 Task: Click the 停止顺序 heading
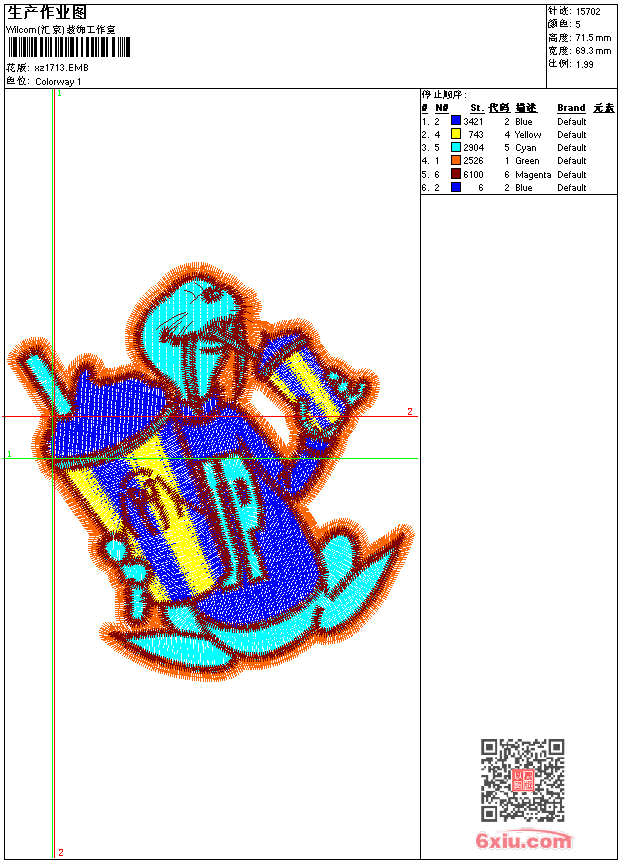pyautogui.click(x=444, y=95)
